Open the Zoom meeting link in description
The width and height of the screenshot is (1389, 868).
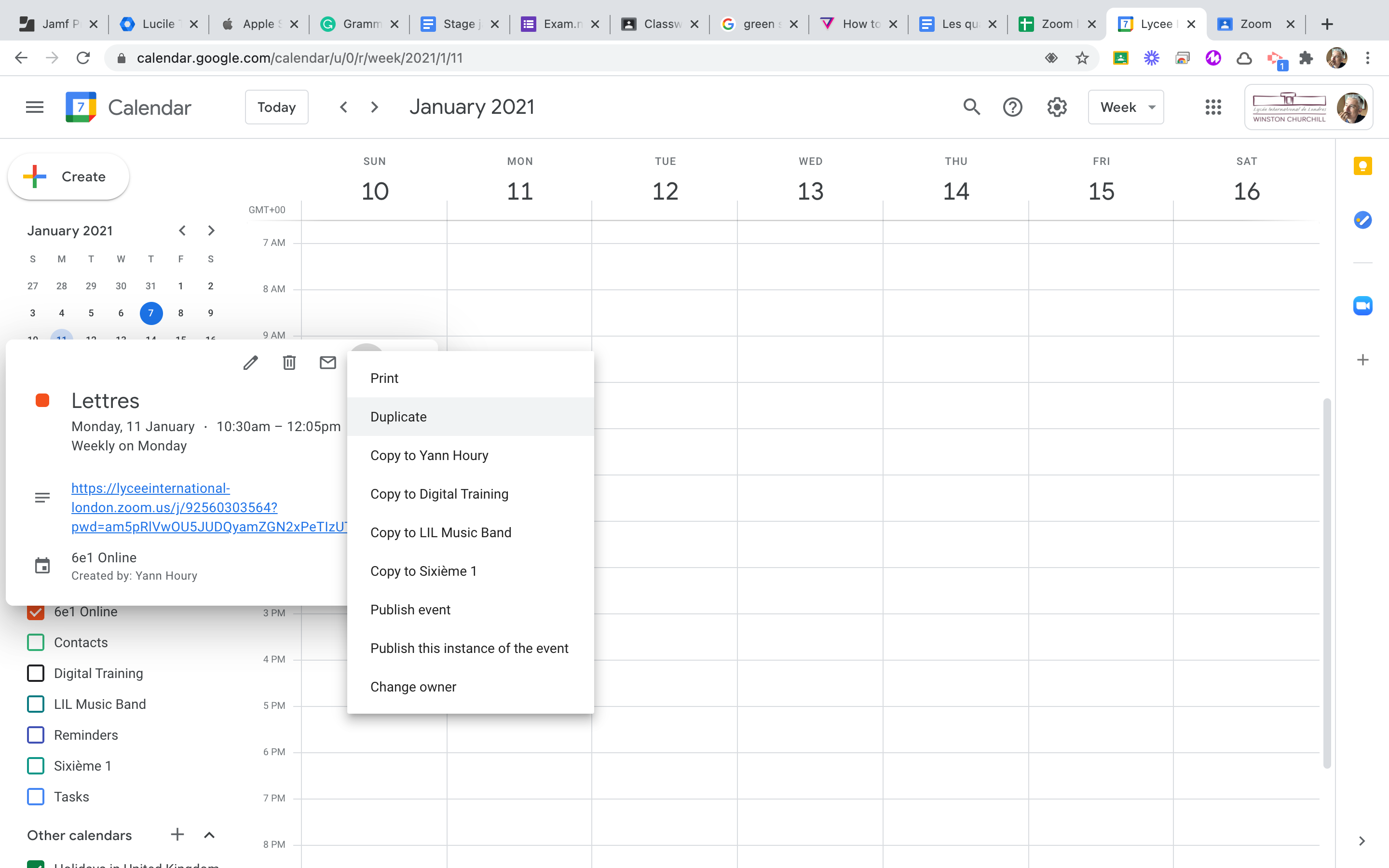tap(174, 507)
